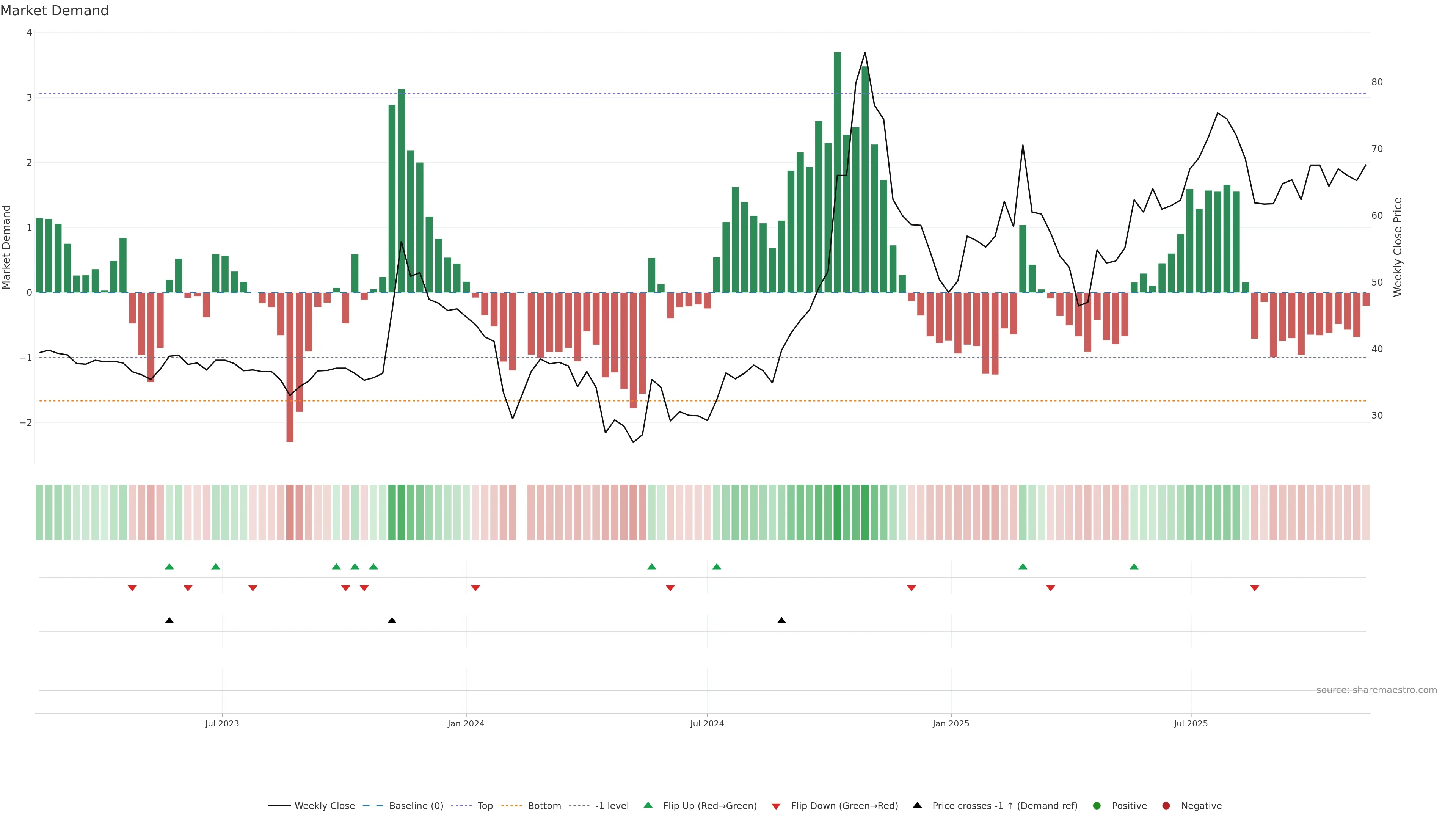Click the Market Demand chart title
This screenshot has height=819, width=1456.
click(54, 11)
